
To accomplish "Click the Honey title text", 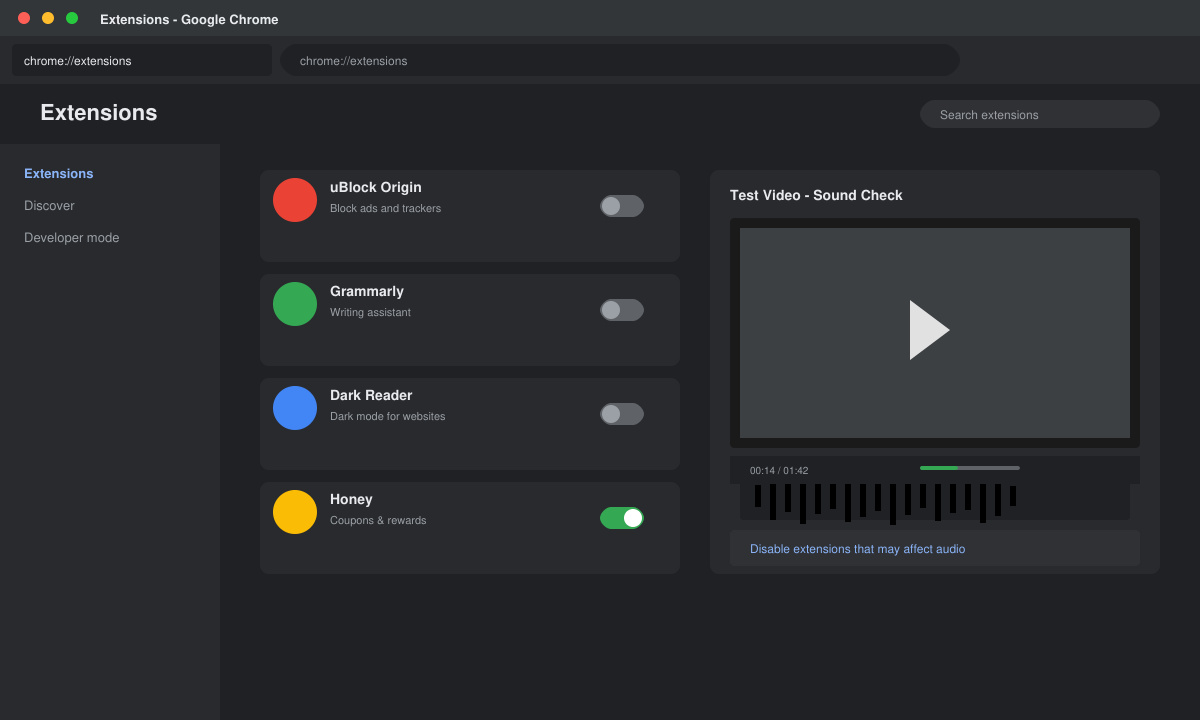I will click(351, 499).
